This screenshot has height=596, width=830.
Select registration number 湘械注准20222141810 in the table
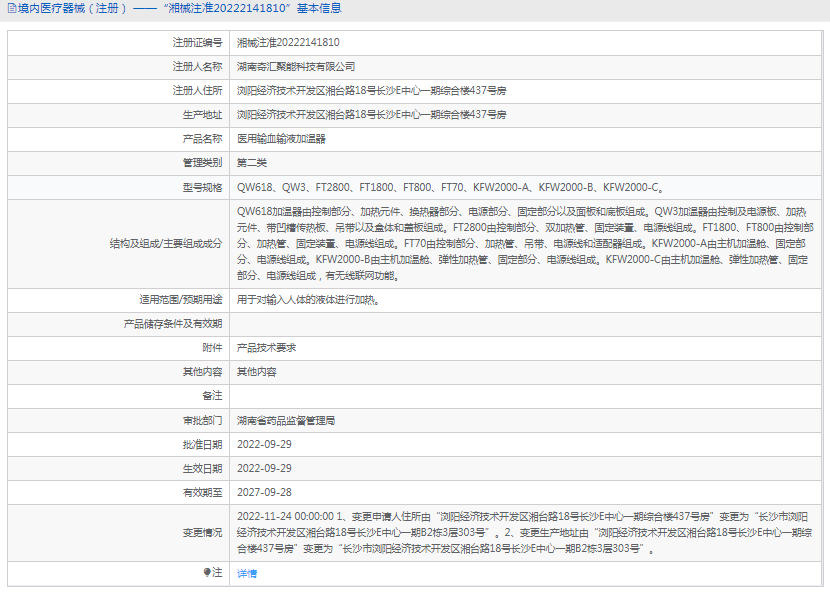(288, 43)
